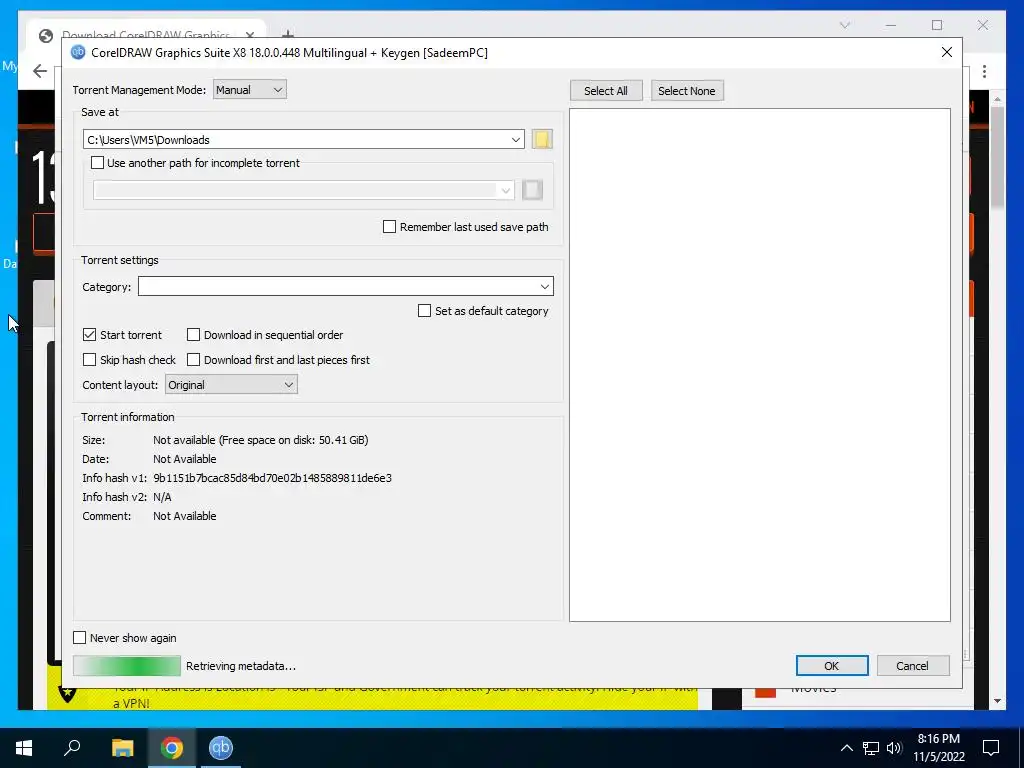Click the save path folder browse icon
This screenshot has height=768, width=1024.
pos(542,139)
